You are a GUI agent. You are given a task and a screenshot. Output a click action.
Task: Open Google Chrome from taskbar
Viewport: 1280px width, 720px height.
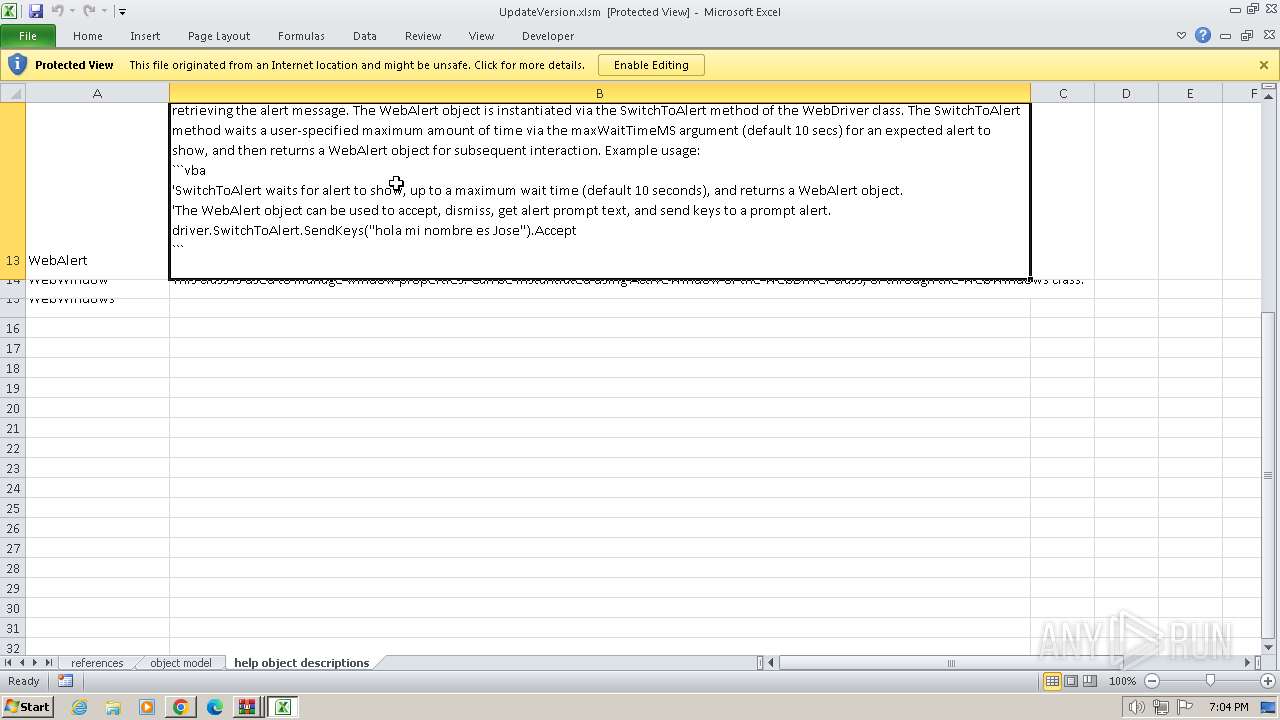pyautogui.click(x=181, y=707)
